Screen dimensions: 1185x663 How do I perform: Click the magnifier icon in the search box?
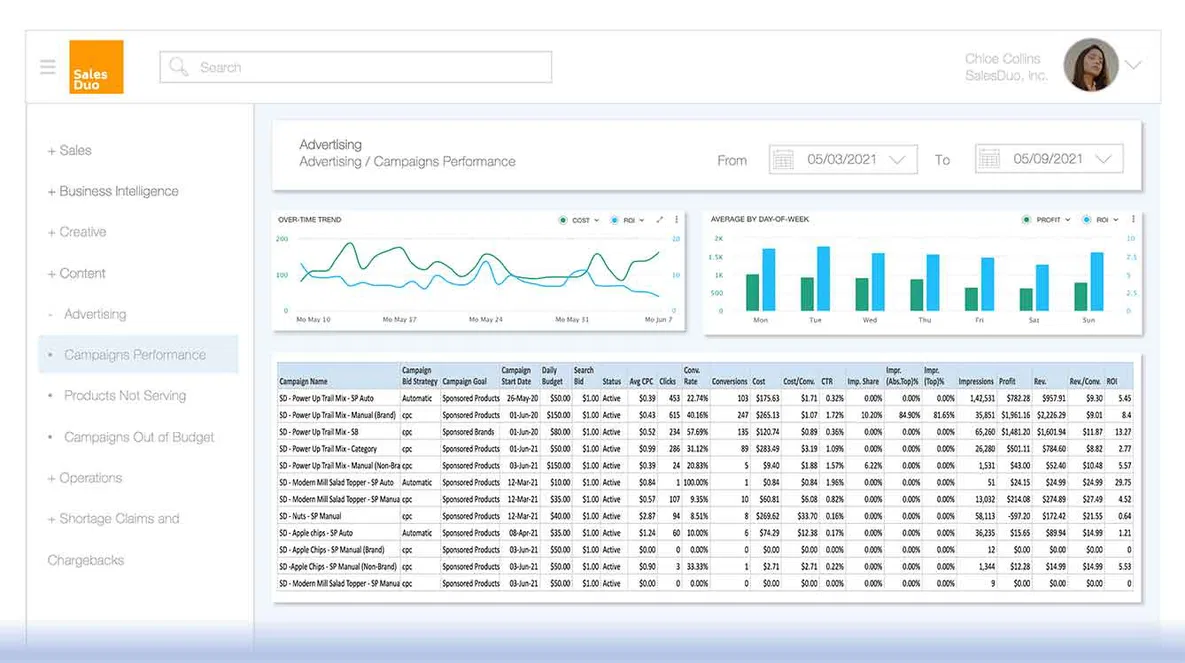point(178,67)
